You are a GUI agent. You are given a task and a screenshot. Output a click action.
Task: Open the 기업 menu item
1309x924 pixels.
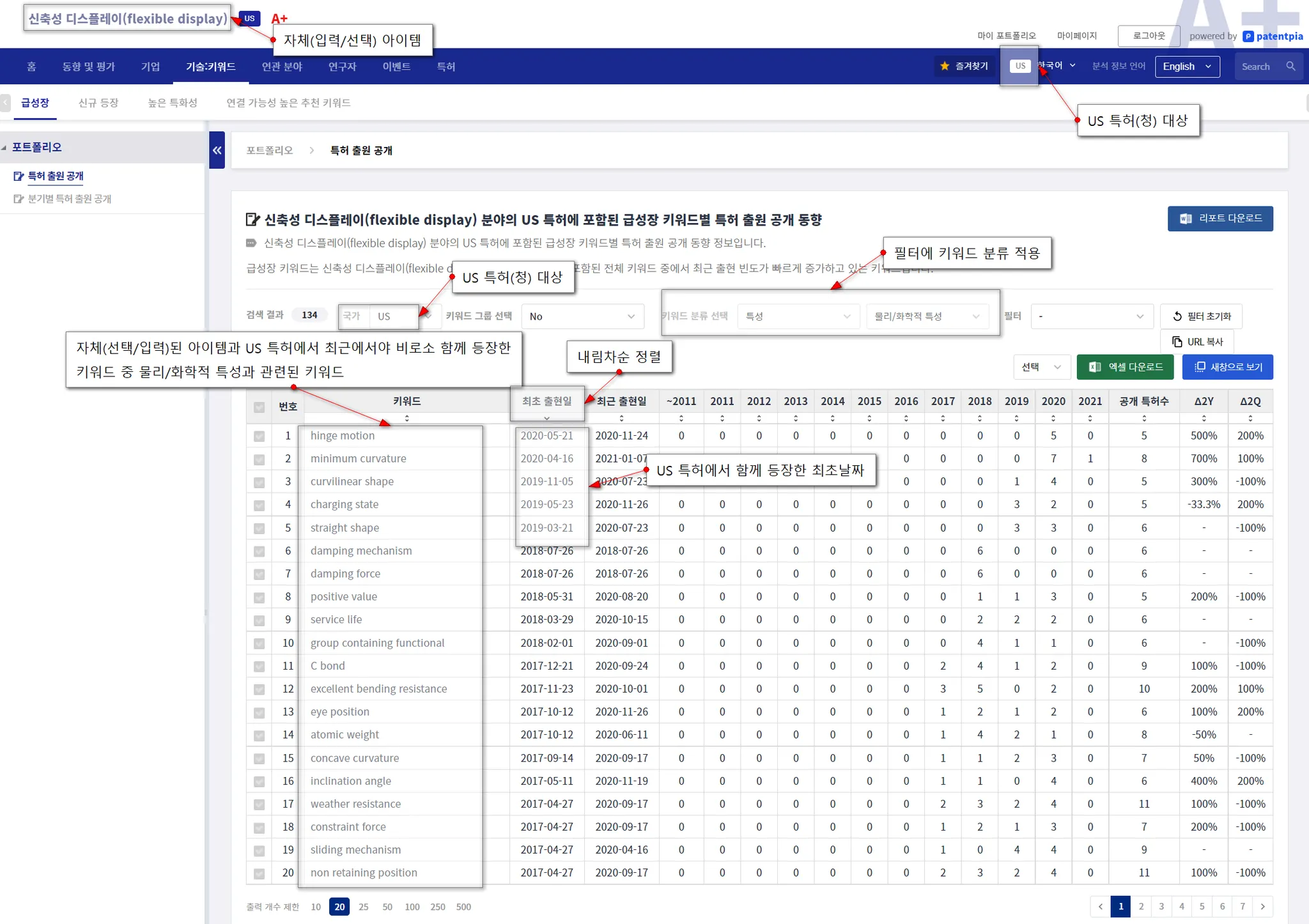point(150,66)
